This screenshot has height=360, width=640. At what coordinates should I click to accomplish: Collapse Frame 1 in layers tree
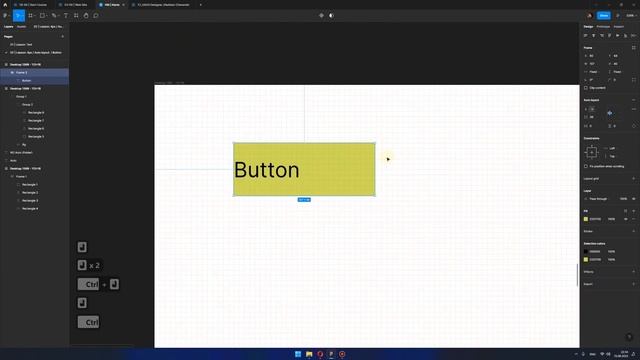click(12, 177)
